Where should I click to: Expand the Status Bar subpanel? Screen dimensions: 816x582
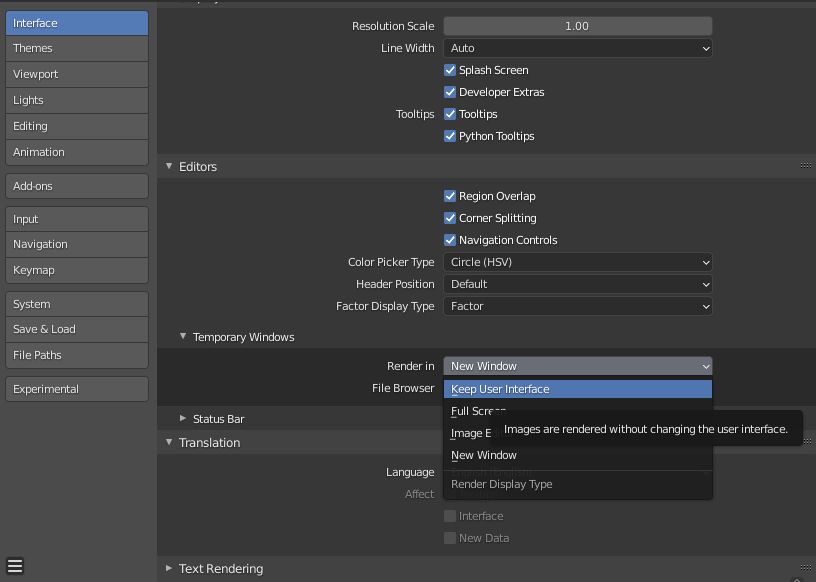183,418
